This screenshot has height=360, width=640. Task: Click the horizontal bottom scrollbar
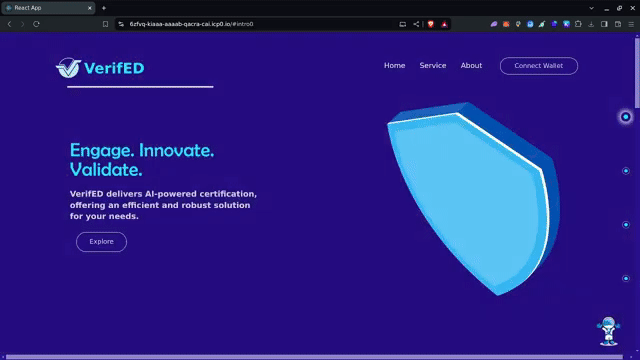pos(314,357)
